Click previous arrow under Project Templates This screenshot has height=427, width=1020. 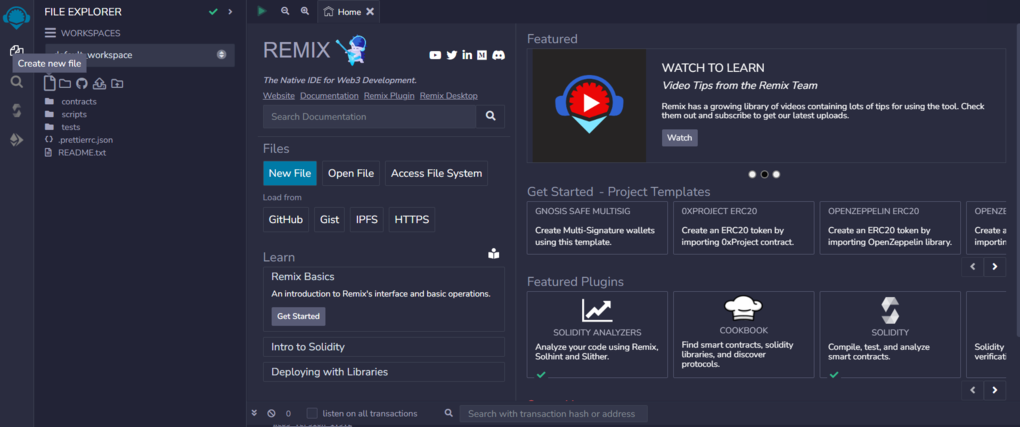[973, 266]
